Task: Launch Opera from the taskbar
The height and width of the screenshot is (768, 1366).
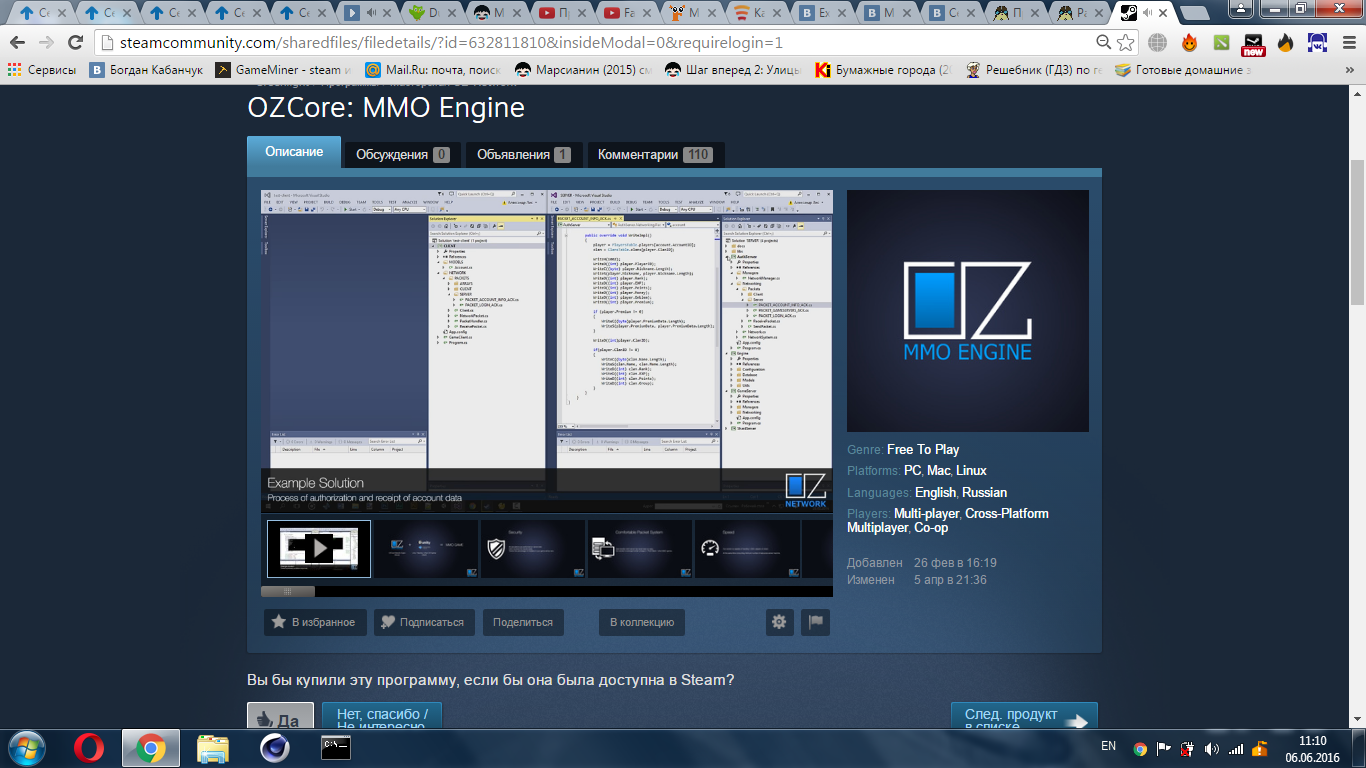Action: pyautogui.click(x=89, y=747)
